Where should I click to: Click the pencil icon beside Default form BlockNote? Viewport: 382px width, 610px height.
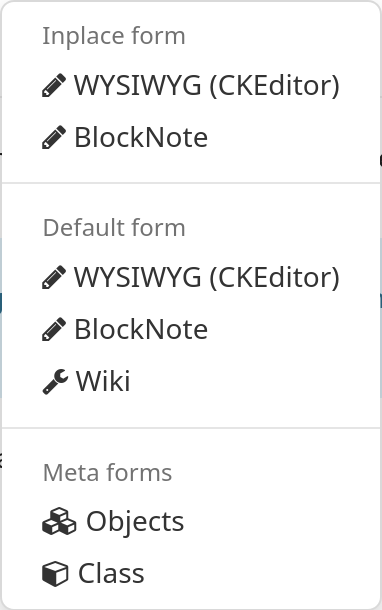click(54, 329)
